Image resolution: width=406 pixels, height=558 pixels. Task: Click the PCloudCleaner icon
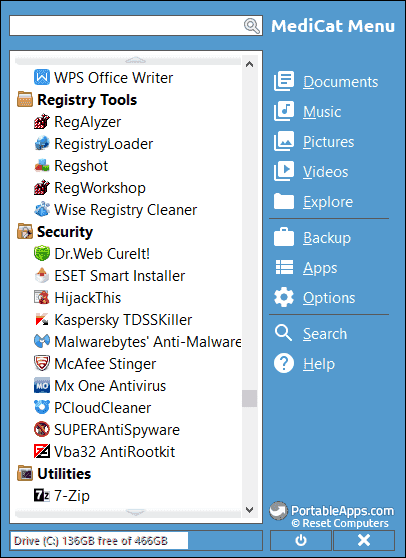pyautogui.click(x=42, y=407)
